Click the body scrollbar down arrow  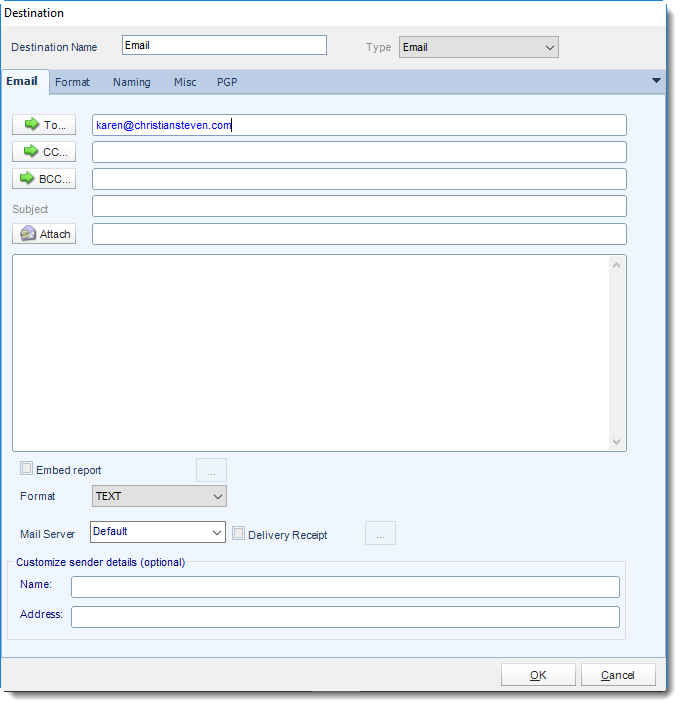617,442
